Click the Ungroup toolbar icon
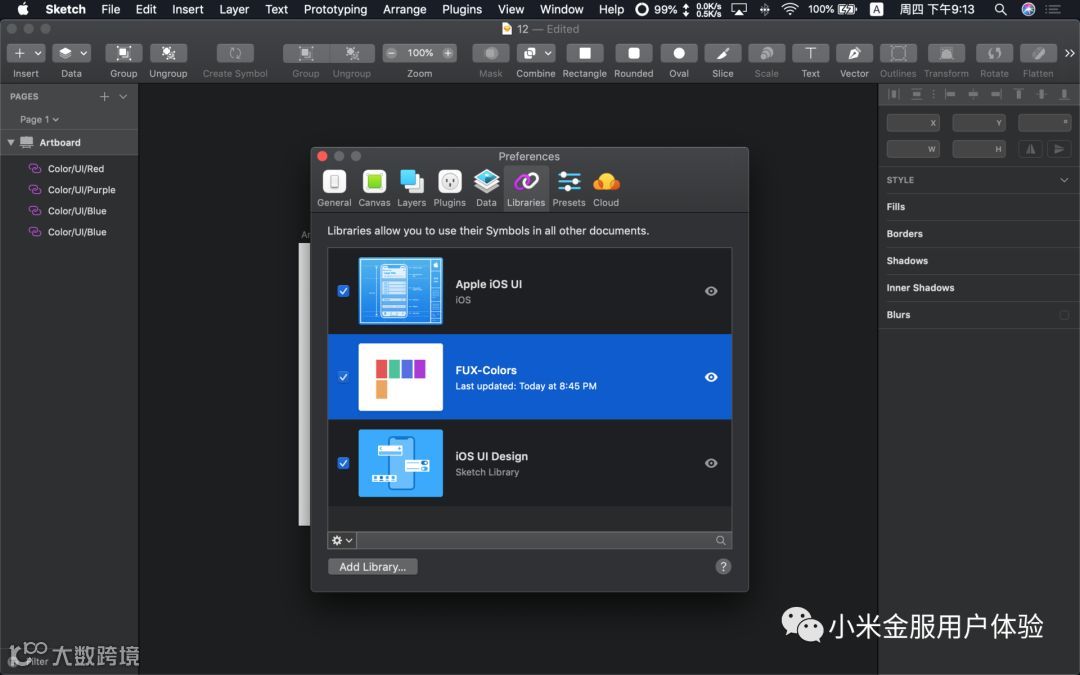 [x=168, y=53]
